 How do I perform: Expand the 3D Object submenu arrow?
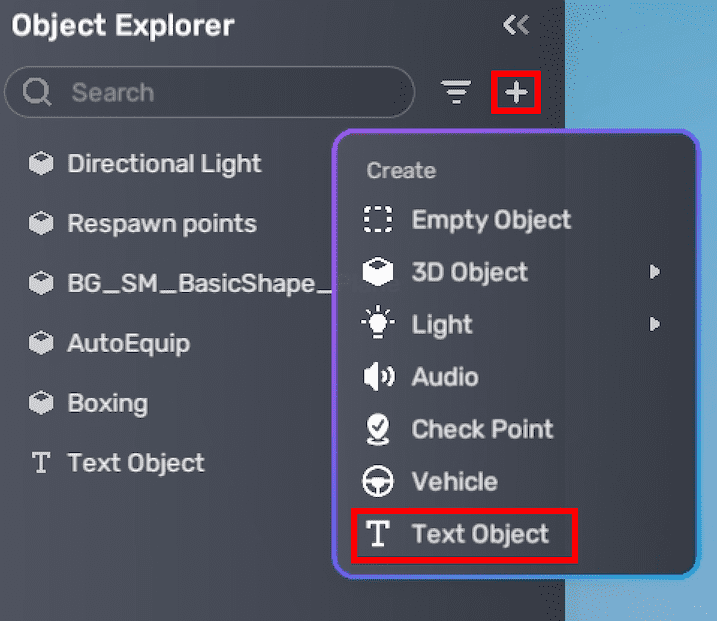pyautogui.click(x=655, y=272)
